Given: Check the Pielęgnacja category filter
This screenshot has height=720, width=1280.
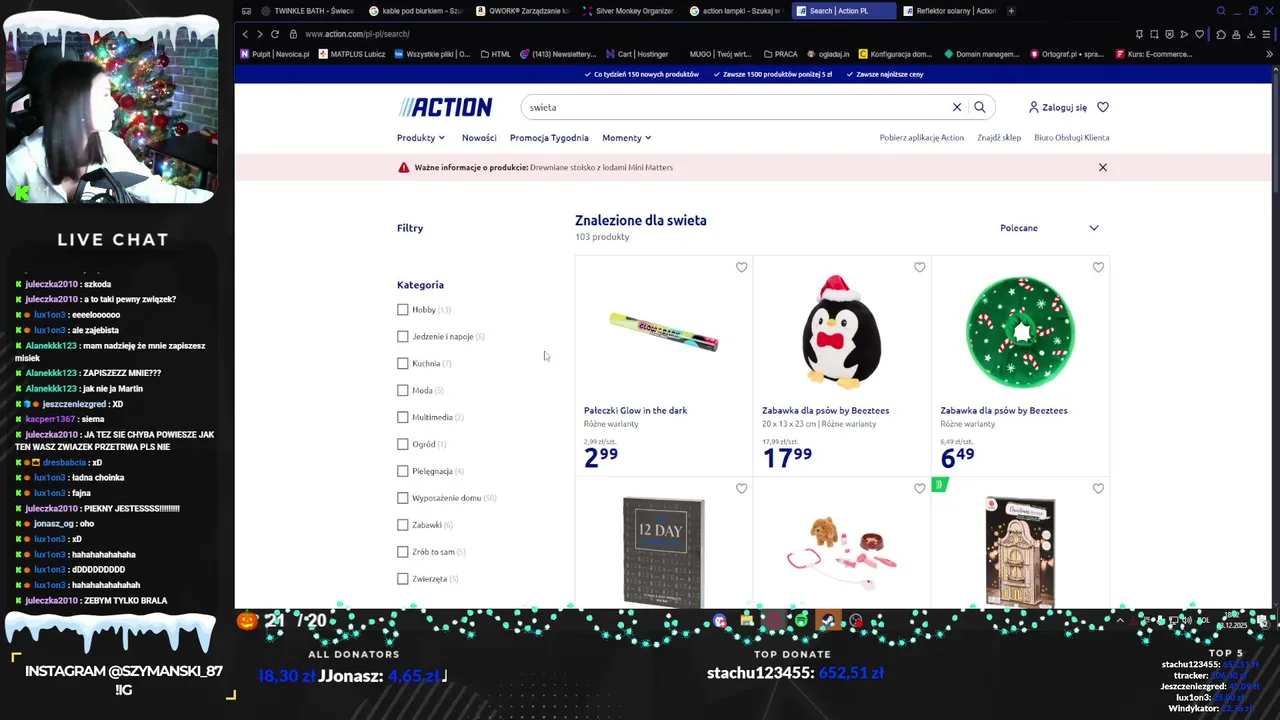Looking at the screenshot, I should [x=403, y=471].
